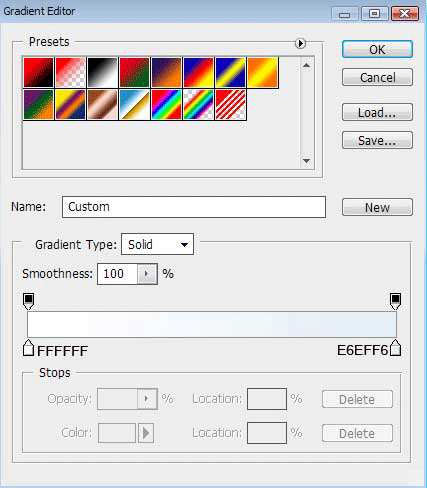Click the presets scrollbar down arrow
Viewport: 427px width, 488px height.
click(306, 161)
